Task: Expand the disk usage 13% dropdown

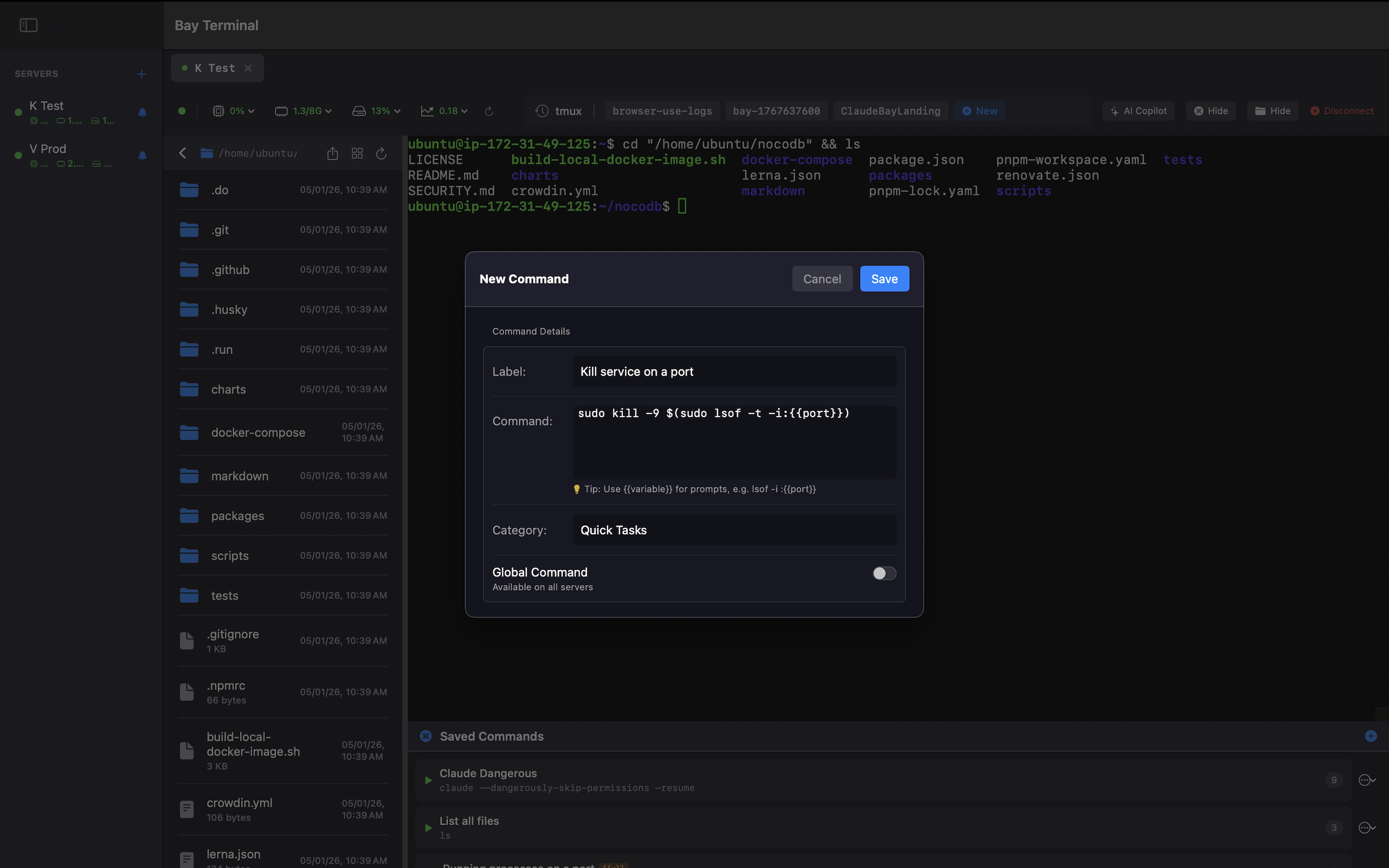Action: coord(376,111)
